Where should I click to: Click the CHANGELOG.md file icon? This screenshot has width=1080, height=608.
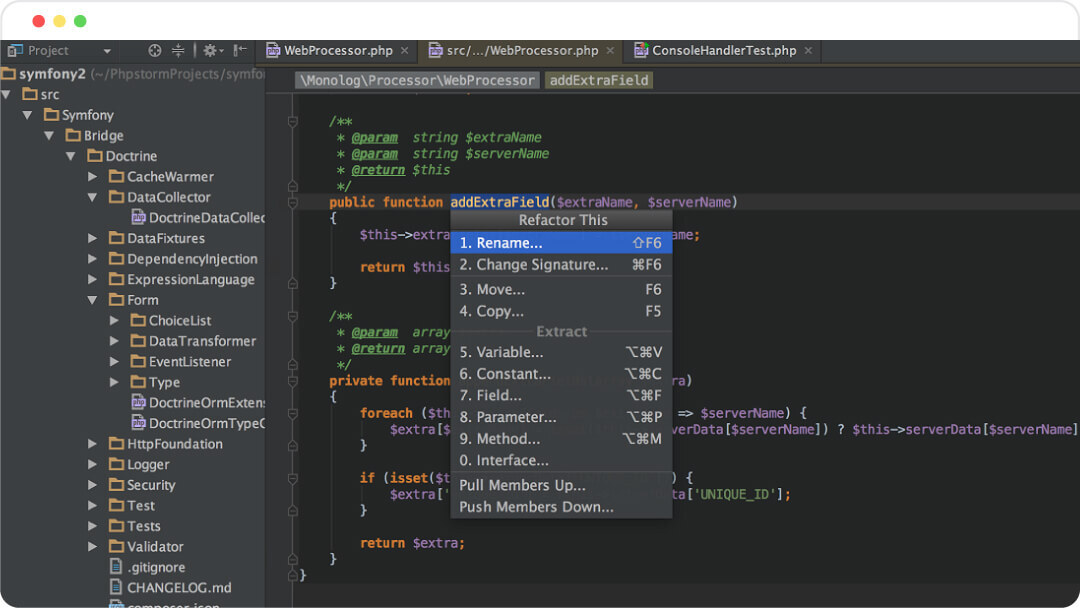(x=117, y=588)
